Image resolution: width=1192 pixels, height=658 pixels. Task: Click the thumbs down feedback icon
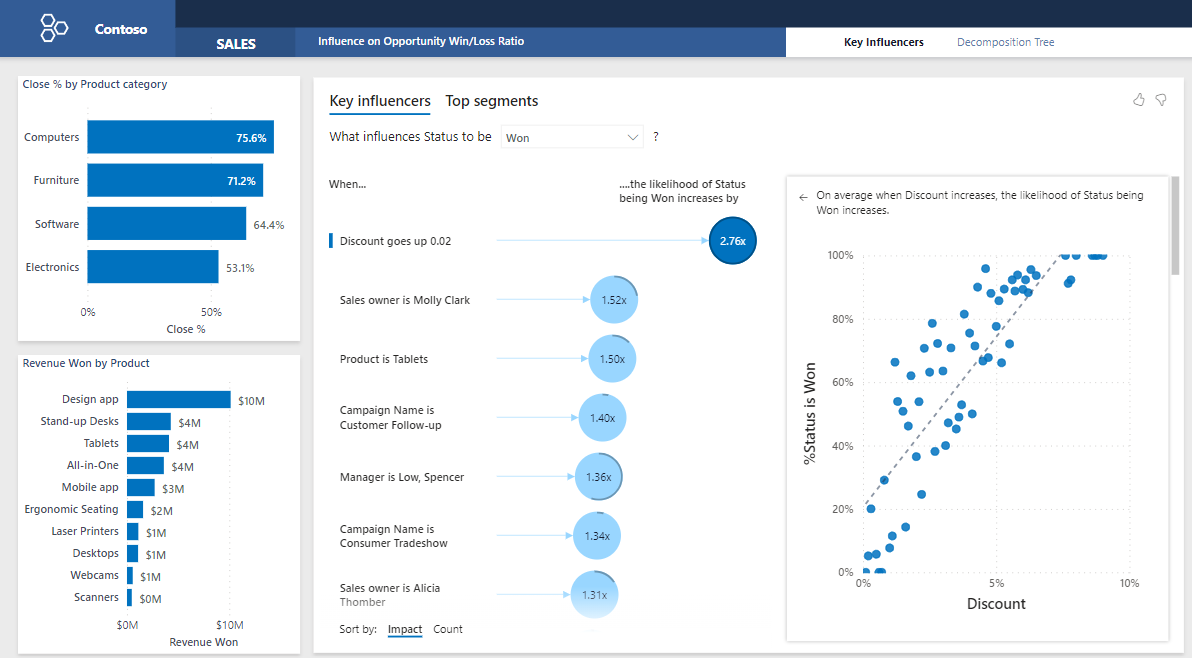pyautogui.click(x=1161, y=100)
